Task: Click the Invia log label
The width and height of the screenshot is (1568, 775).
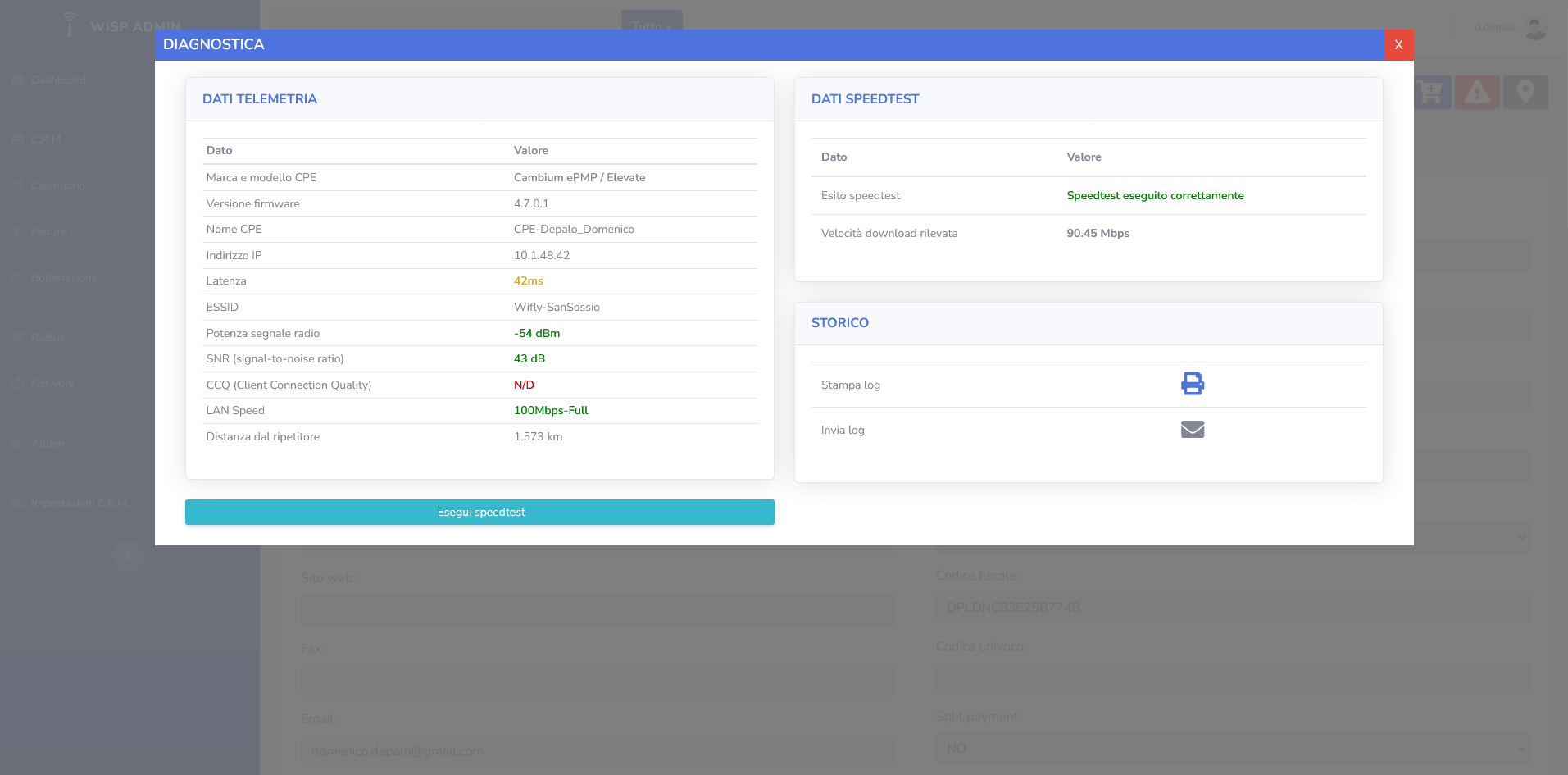Action: tap(843, 430)
